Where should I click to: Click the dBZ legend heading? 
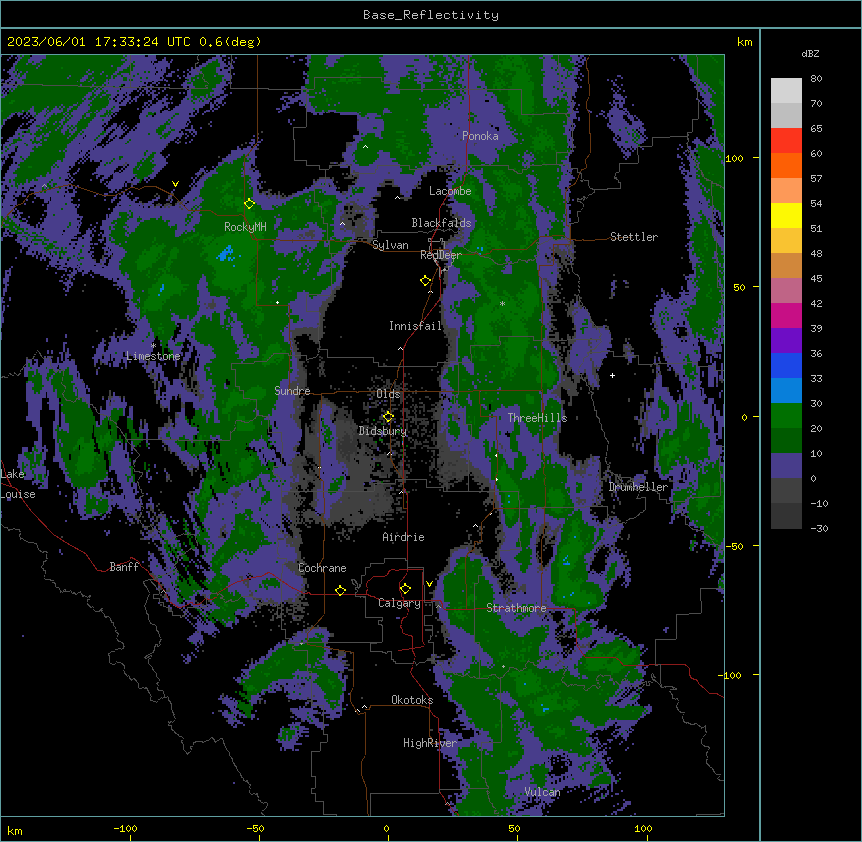click(x=810, y=54)
